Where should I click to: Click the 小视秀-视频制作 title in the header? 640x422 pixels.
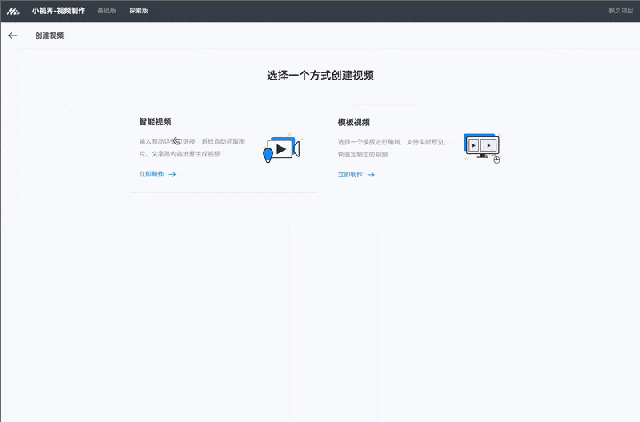tap(58, 11)
